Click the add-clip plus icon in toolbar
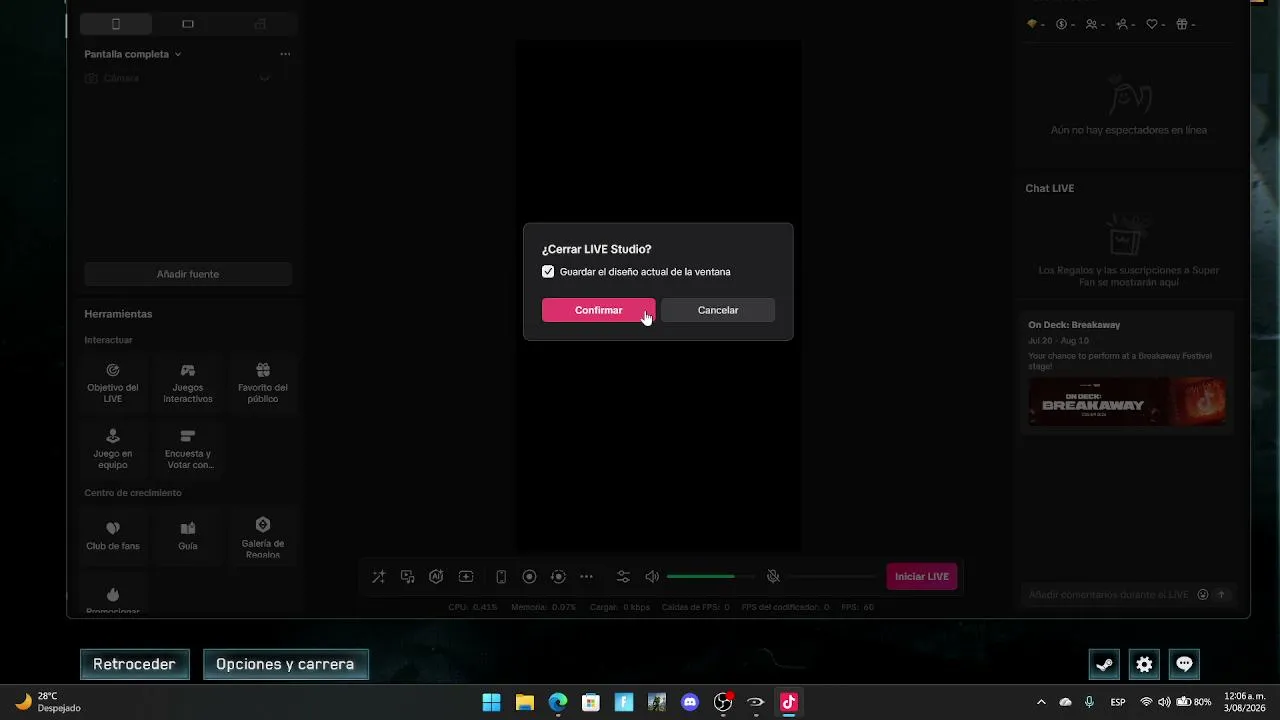 coord(466,577)
